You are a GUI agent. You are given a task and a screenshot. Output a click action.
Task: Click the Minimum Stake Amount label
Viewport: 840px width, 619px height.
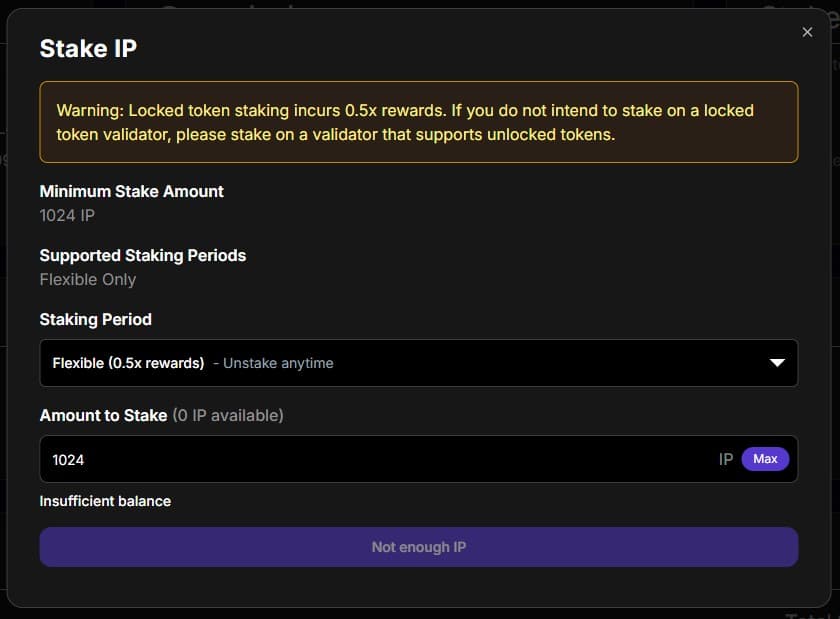click(131, 191)
